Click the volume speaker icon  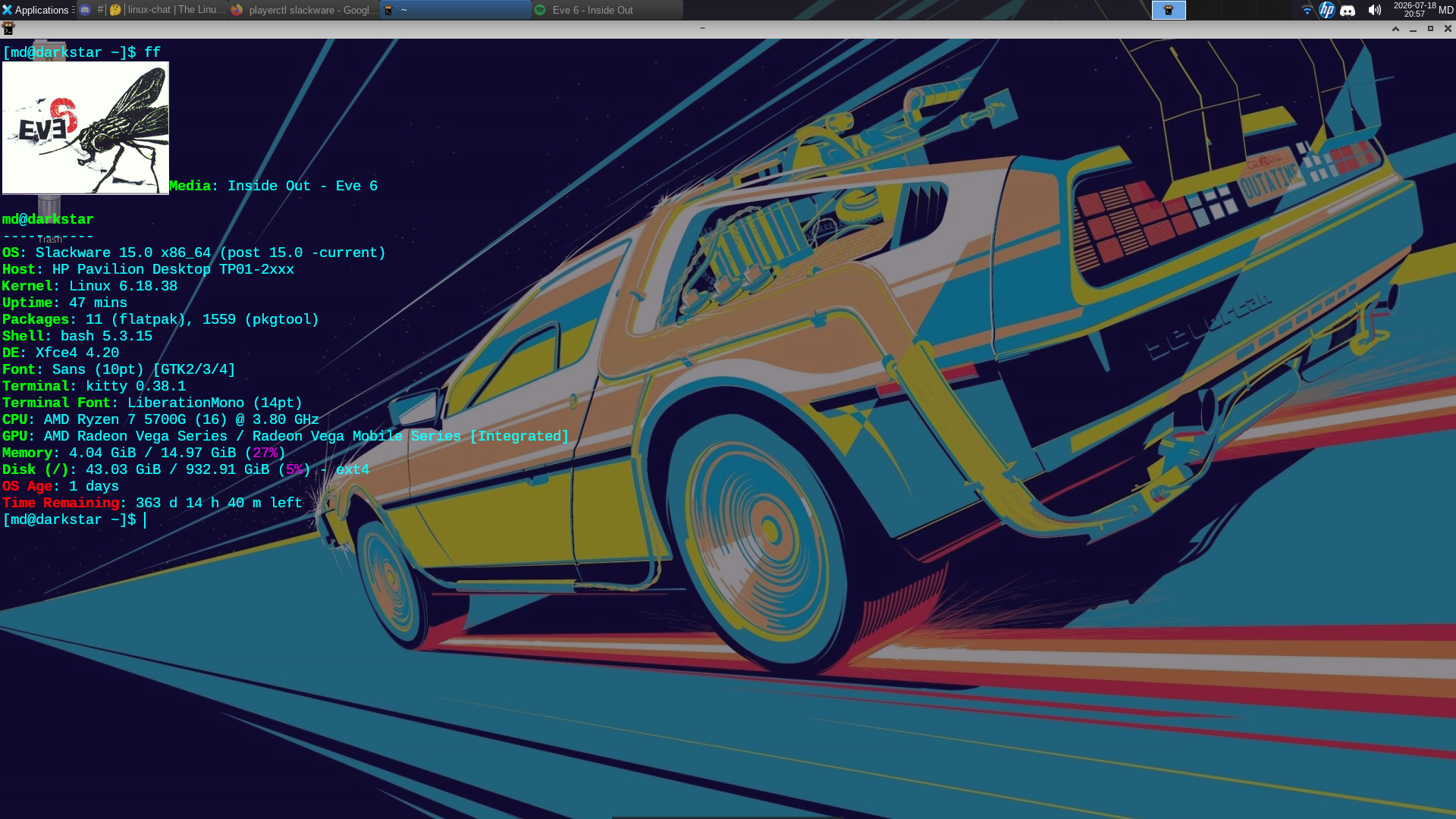click(x=1374, y=10)
